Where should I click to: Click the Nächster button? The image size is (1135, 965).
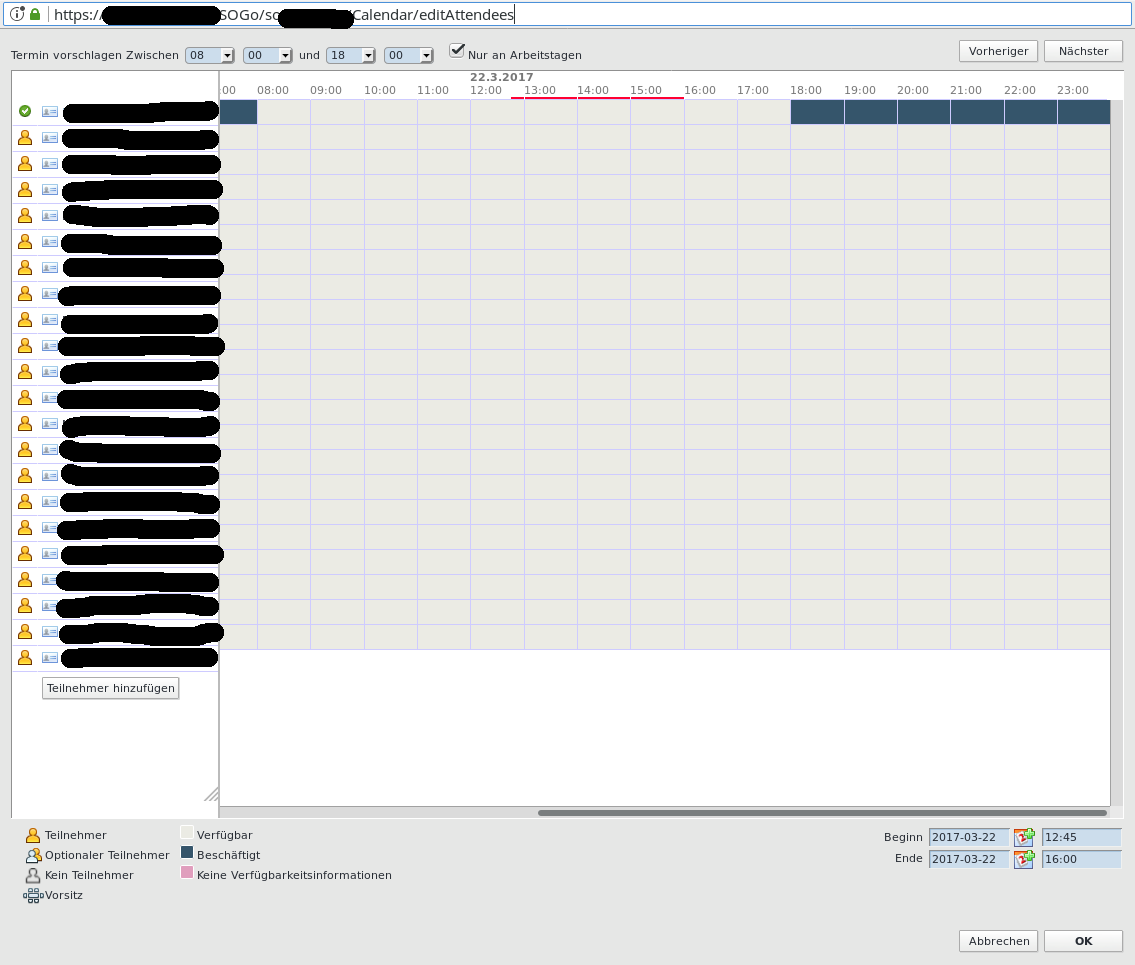coord(1083,51)
